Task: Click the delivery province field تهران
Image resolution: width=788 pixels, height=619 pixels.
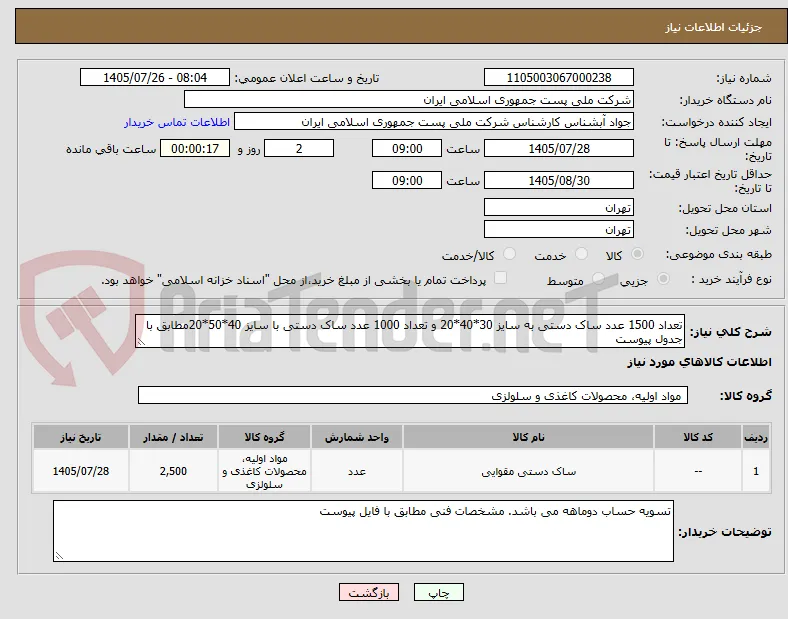Action: 559,208
